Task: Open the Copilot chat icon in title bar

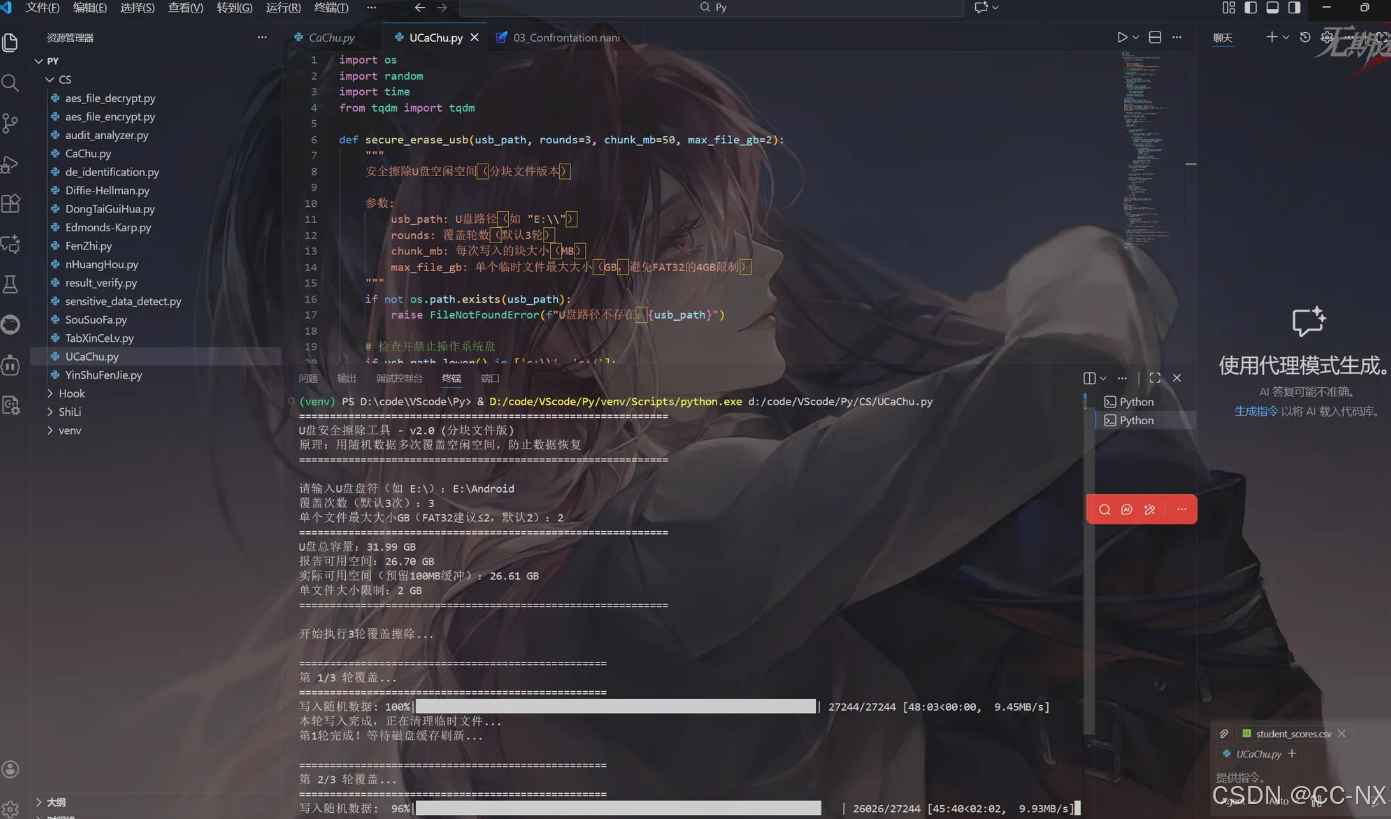Action: click(x=981, y=7)
